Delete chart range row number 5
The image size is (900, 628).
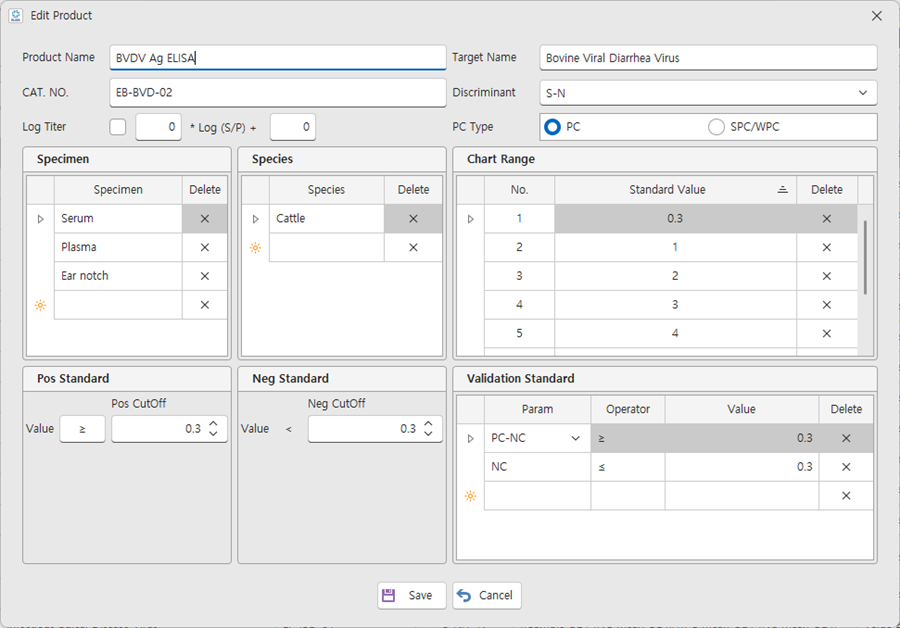click(827, 334)
